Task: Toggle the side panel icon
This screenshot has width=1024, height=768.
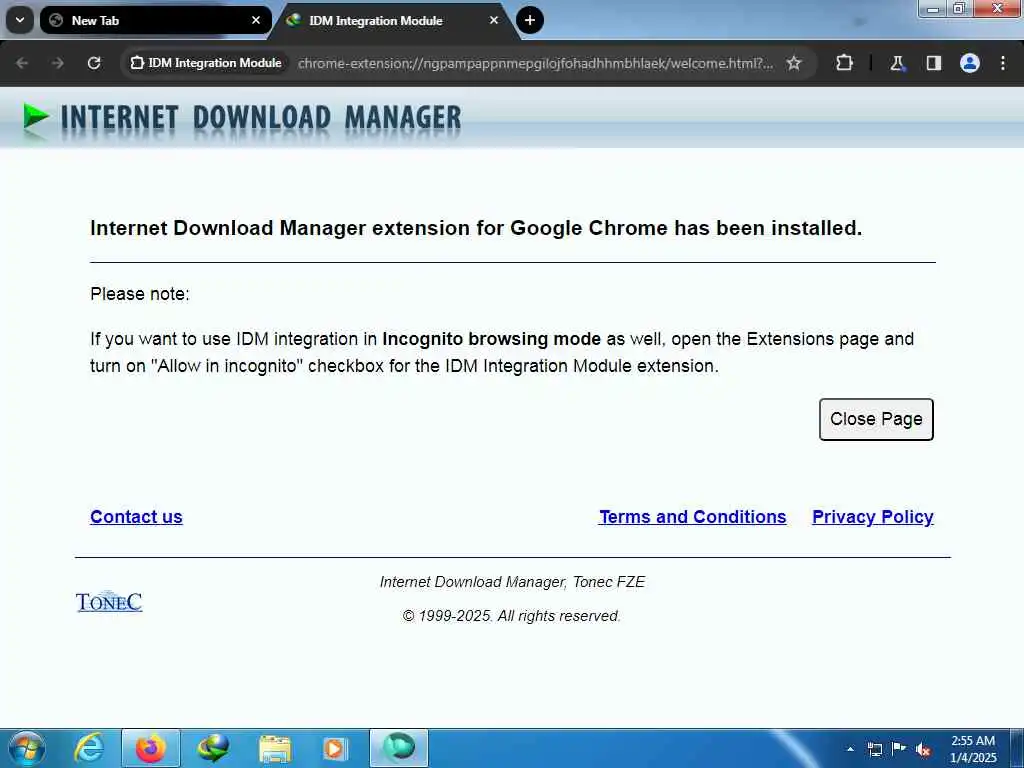Action: click(933, 63)
